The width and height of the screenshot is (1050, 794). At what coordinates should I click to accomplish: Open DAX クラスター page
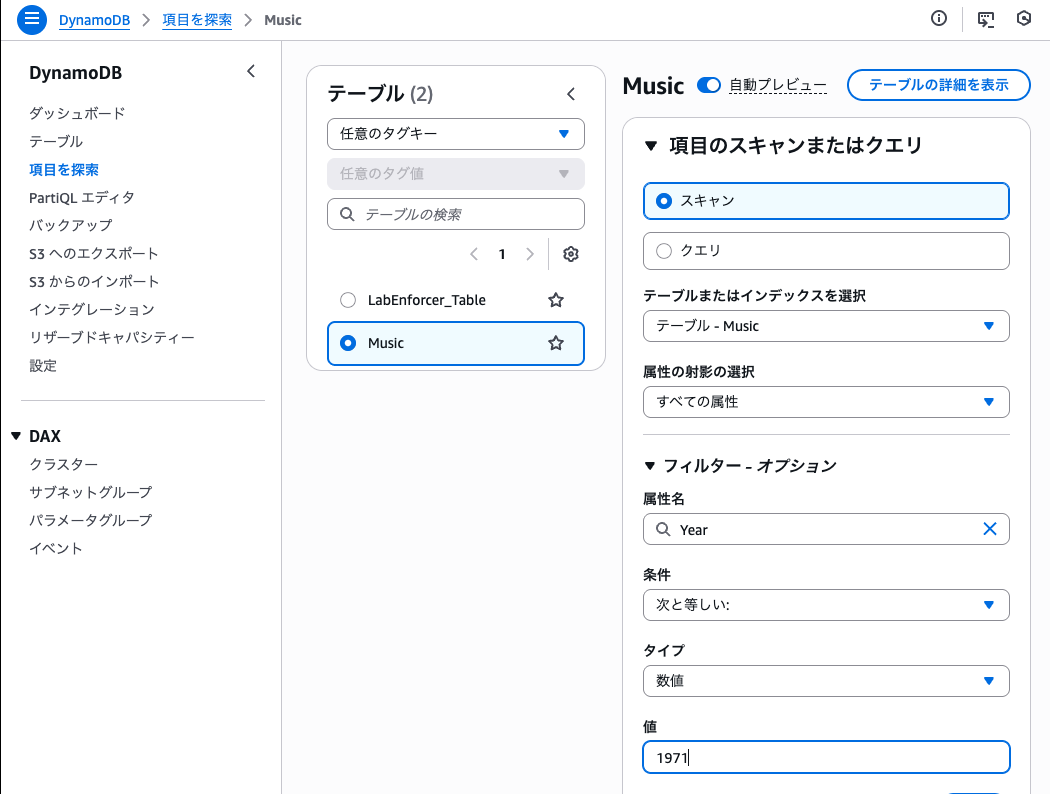(64, 464)
